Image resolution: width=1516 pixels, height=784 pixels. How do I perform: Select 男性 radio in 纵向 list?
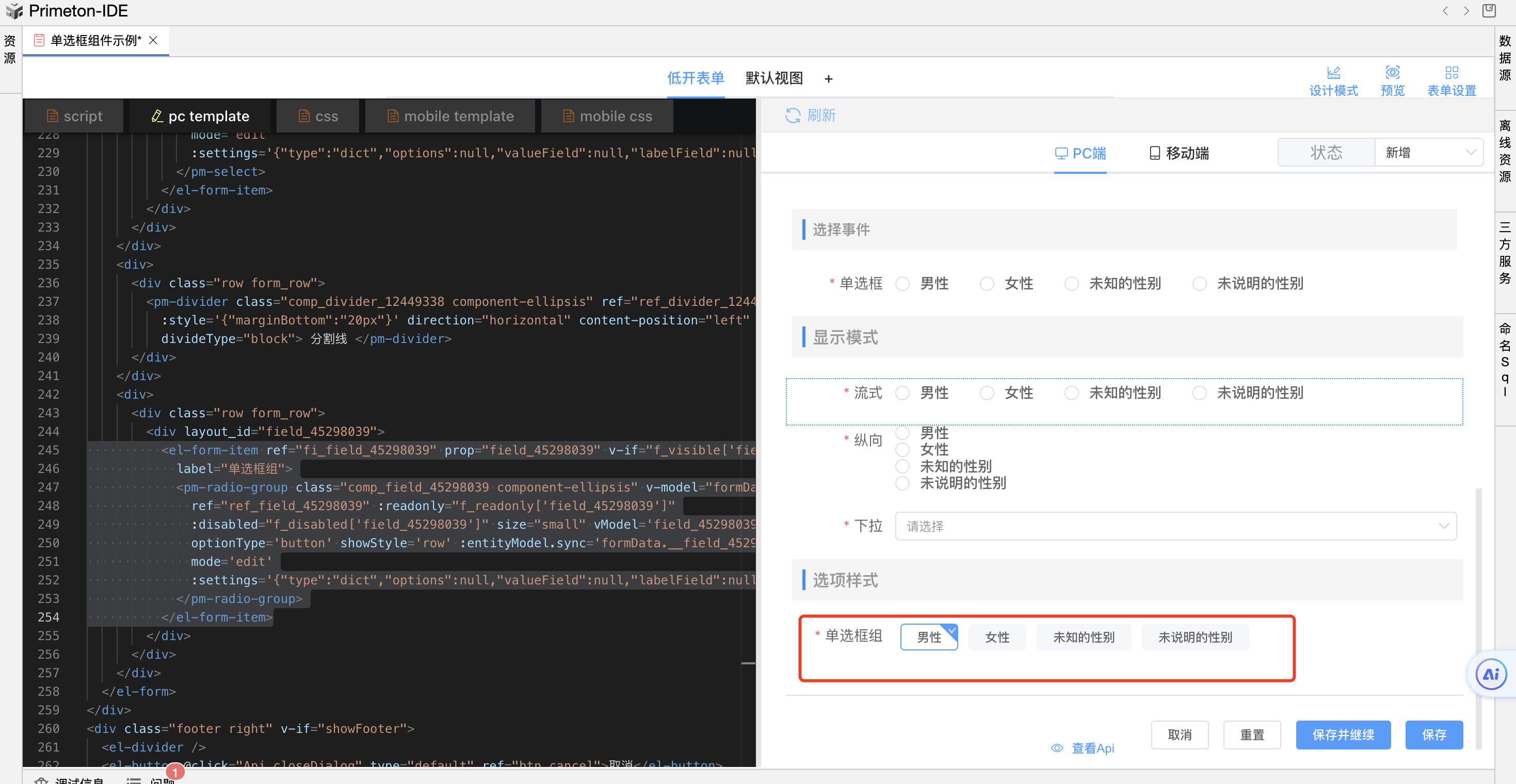coord(902,433)
